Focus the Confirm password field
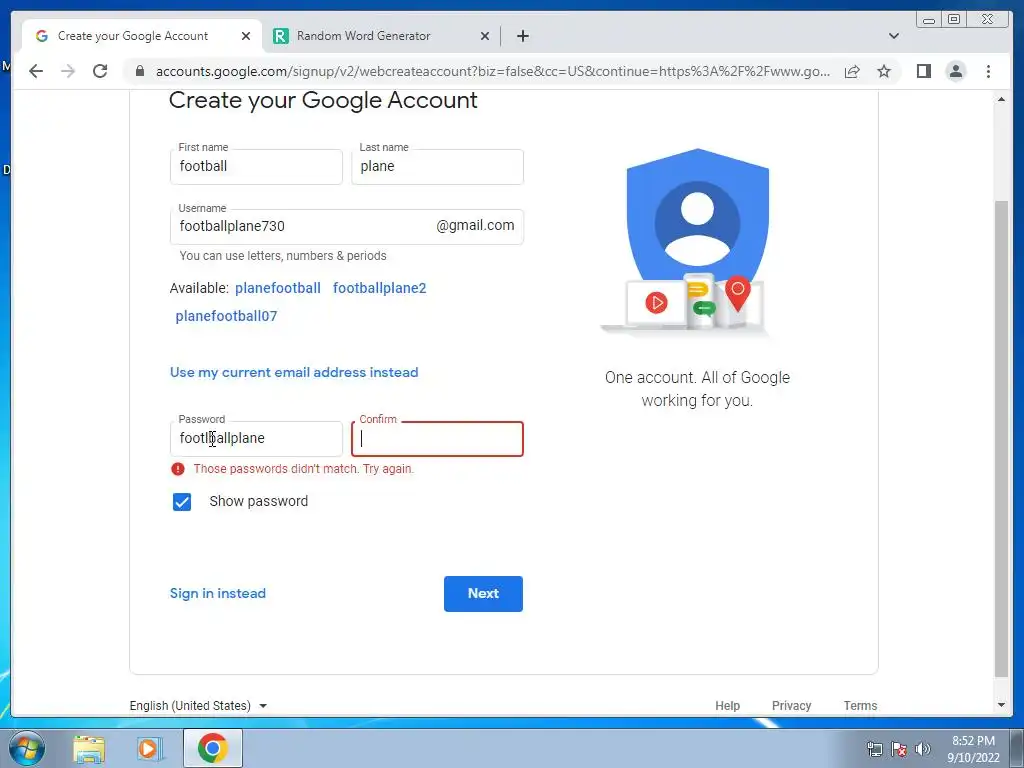Viewport: 1024px width, 768px height. pos(437,438)
